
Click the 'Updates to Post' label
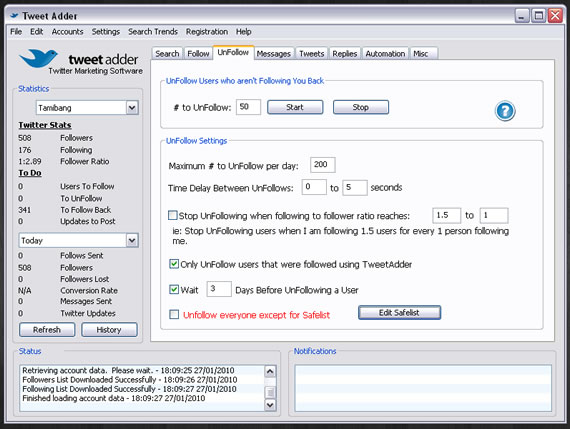88,221
